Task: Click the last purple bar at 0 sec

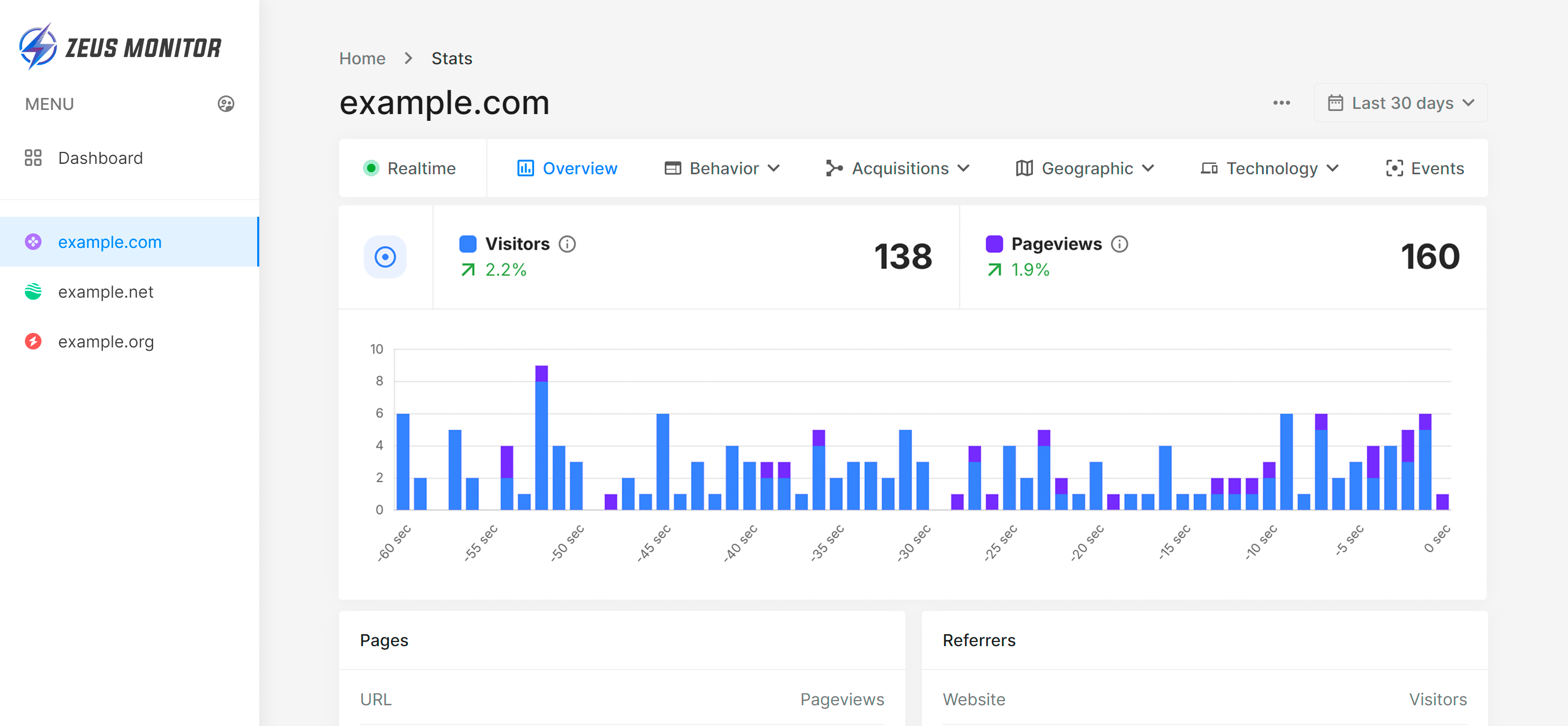Action: 1442,502
